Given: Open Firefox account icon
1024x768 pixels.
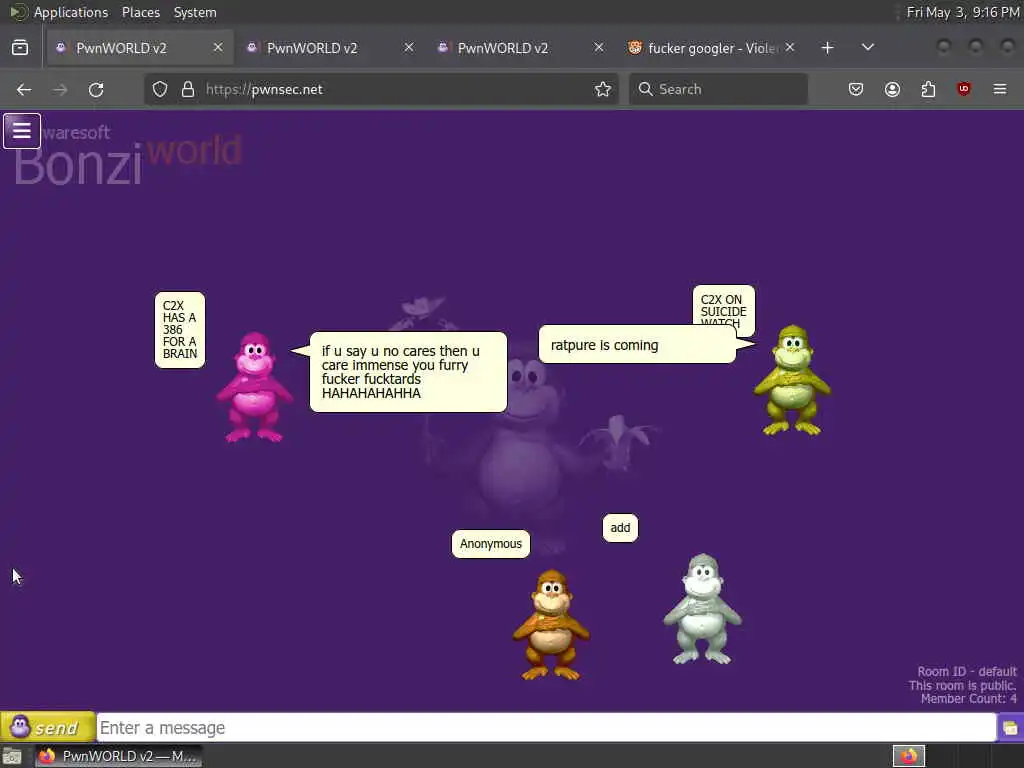Looking at the screenshot, I should [x=892, y=89].
